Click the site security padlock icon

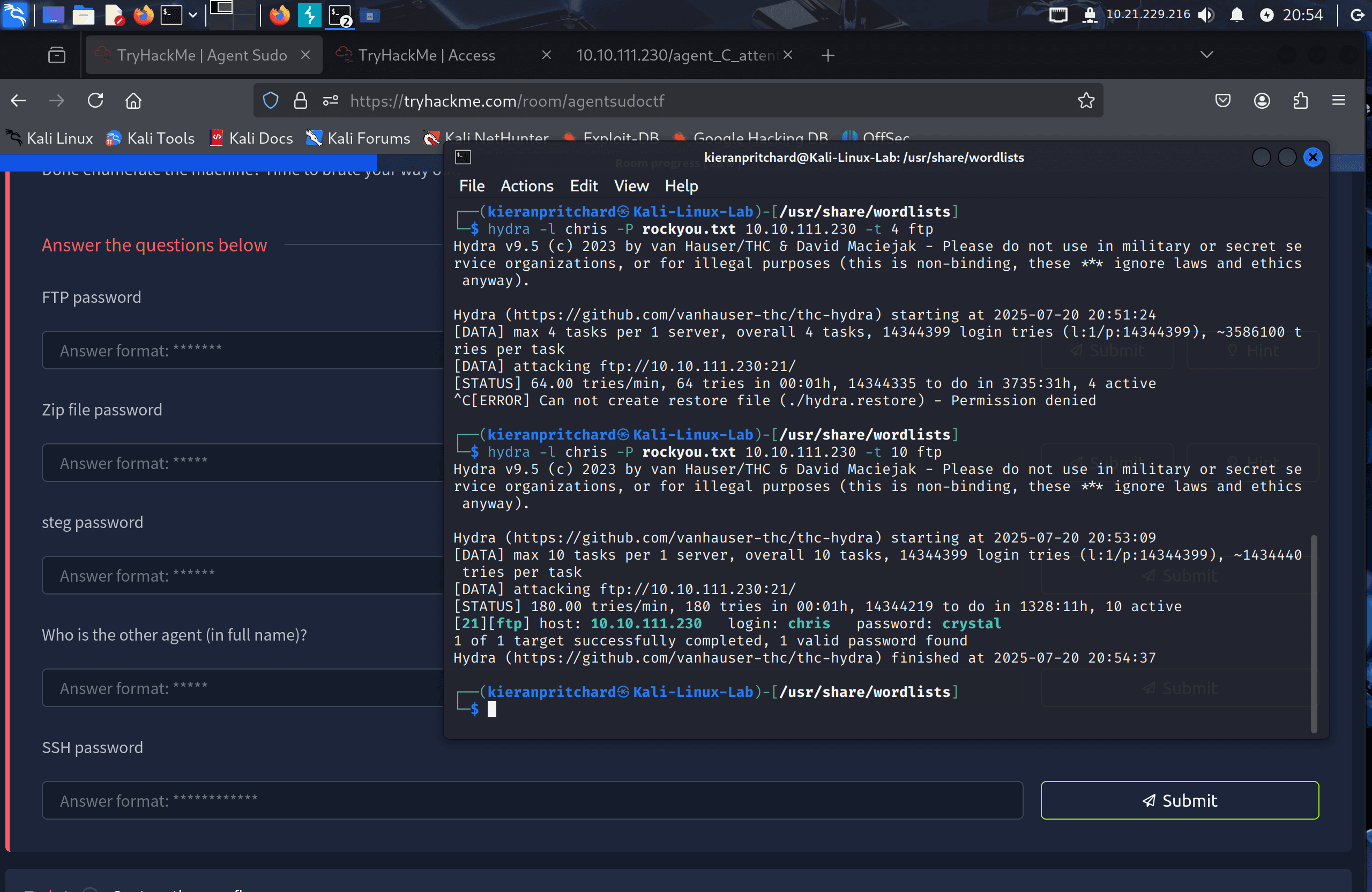click(x=300, y=101)
